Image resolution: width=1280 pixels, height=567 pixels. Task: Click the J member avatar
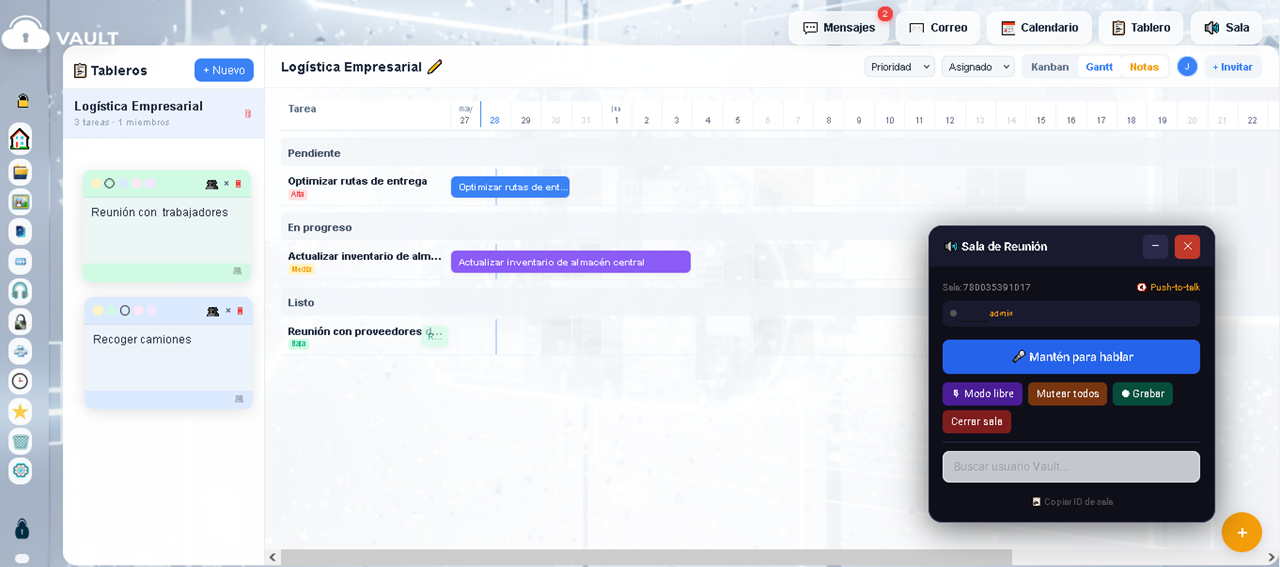coord(1187,66)
